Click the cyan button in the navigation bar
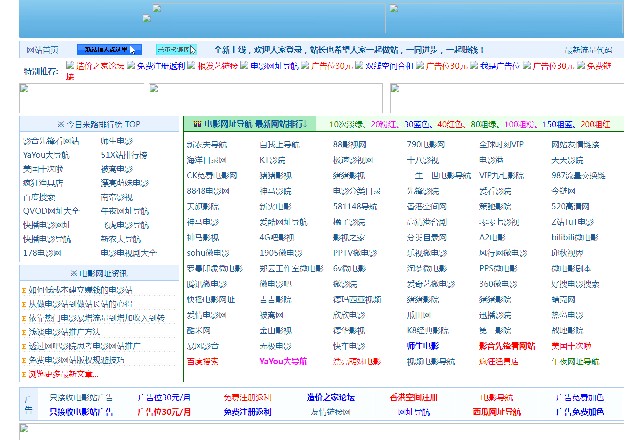The height and width of the screenshot is (440, 639). pos(176,50)
